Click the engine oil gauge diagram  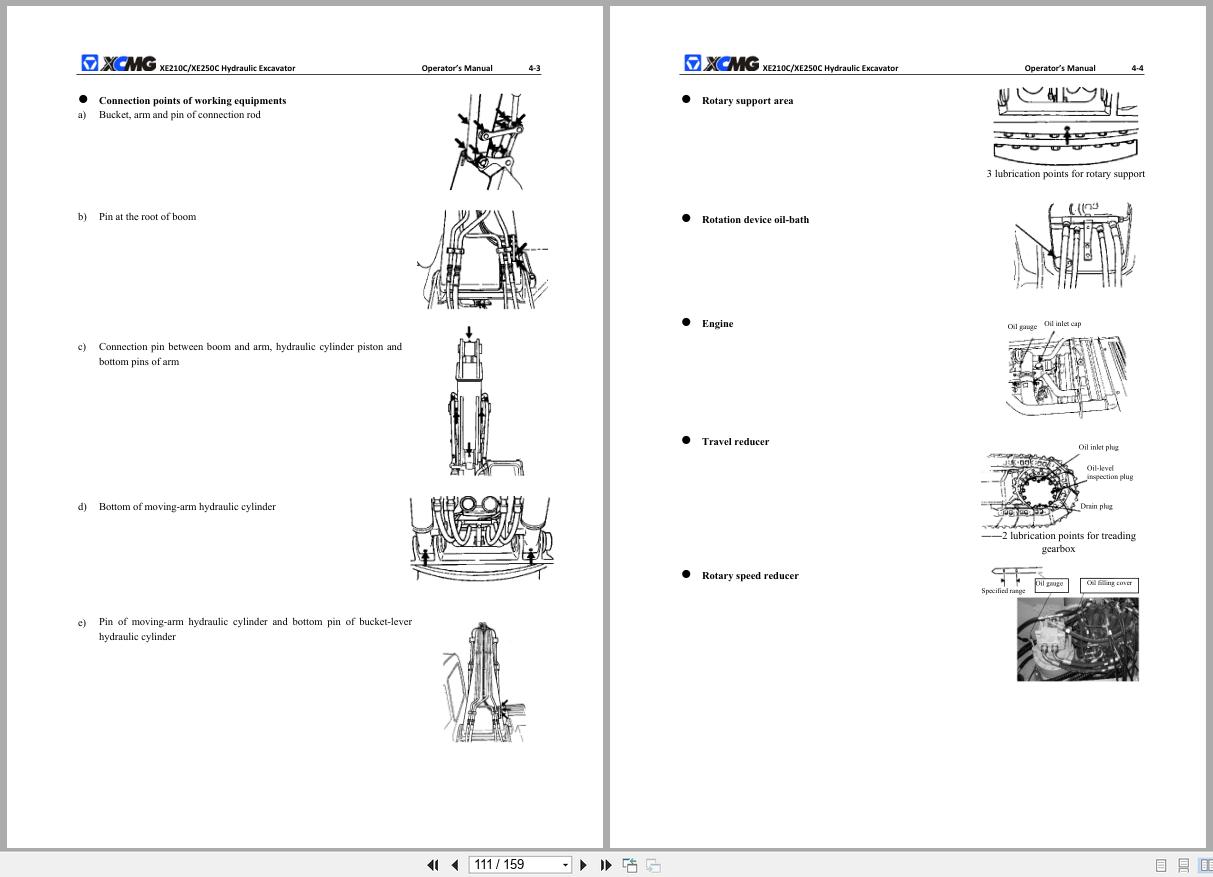1065,376
